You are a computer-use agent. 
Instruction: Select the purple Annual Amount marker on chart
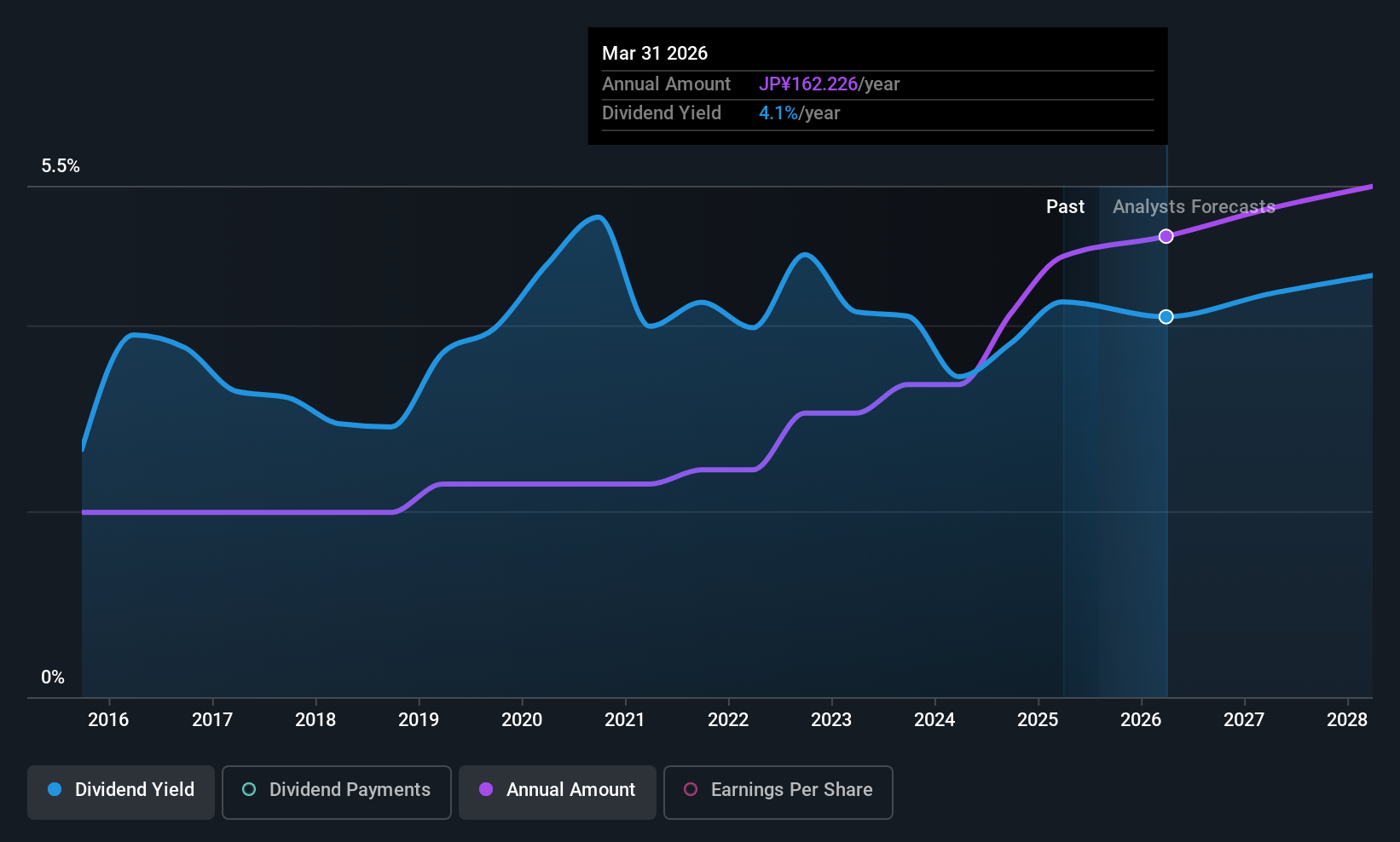1166,236
